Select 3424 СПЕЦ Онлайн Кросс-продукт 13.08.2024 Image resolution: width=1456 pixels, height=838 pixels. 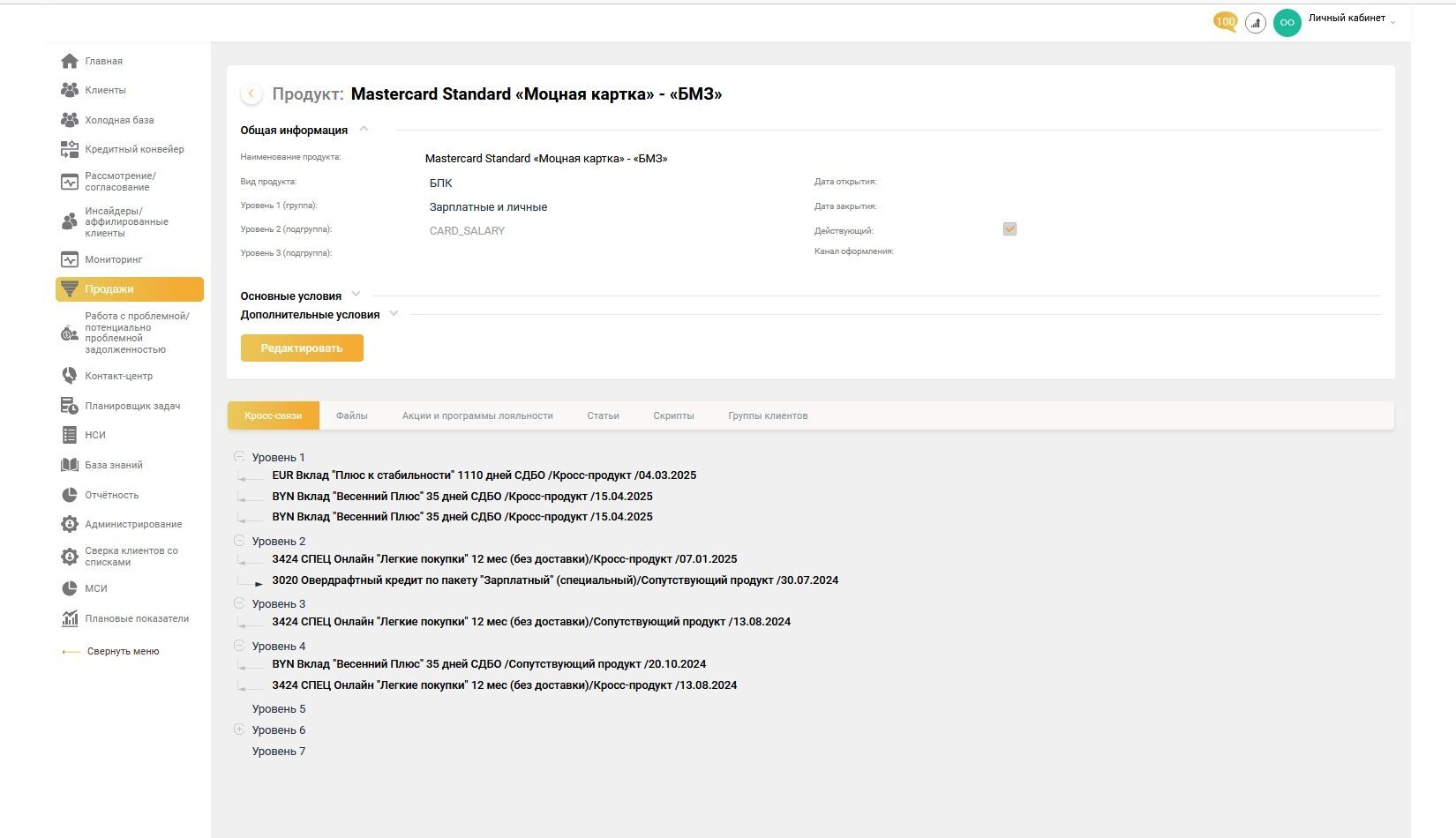click(505, 685)
